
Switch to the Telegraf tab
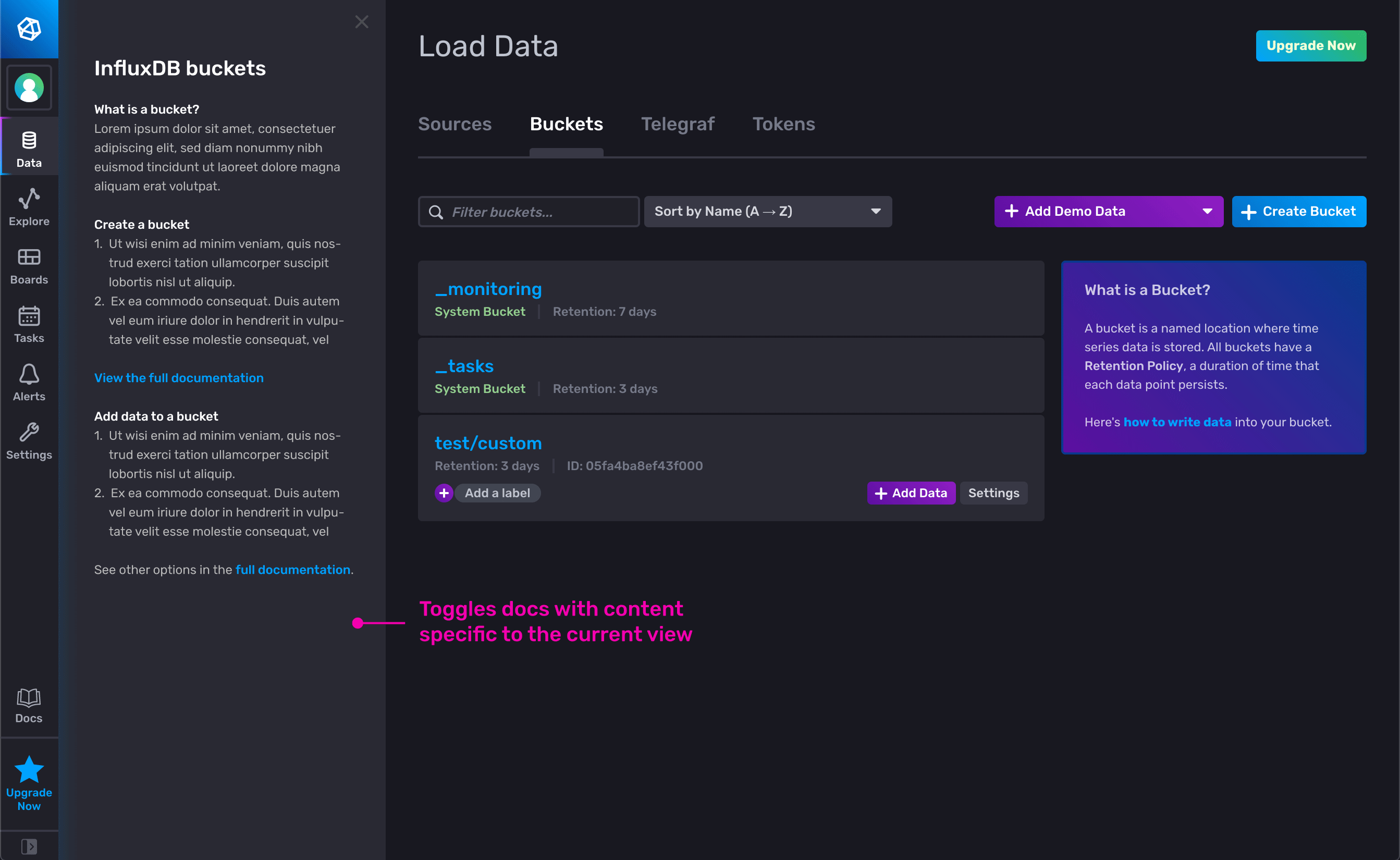(678, 124)
